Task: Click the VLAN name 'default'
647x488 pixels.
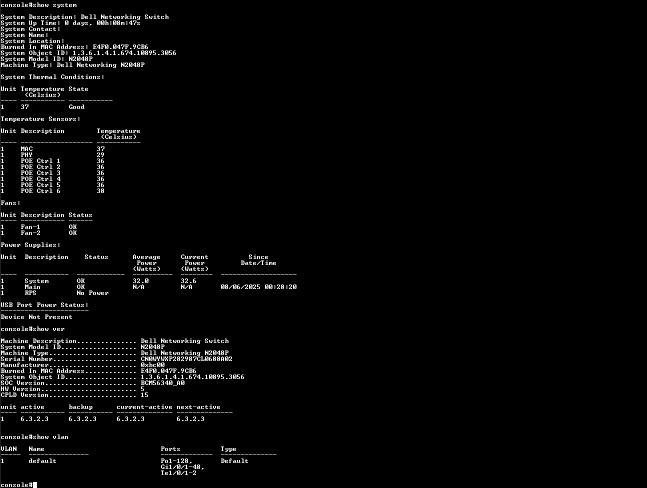Action: [43, 461]
